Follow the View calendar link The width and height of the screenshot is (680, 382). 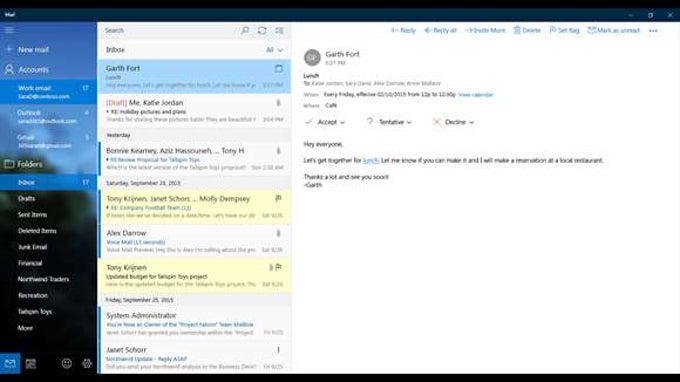(x=475, y=95)
